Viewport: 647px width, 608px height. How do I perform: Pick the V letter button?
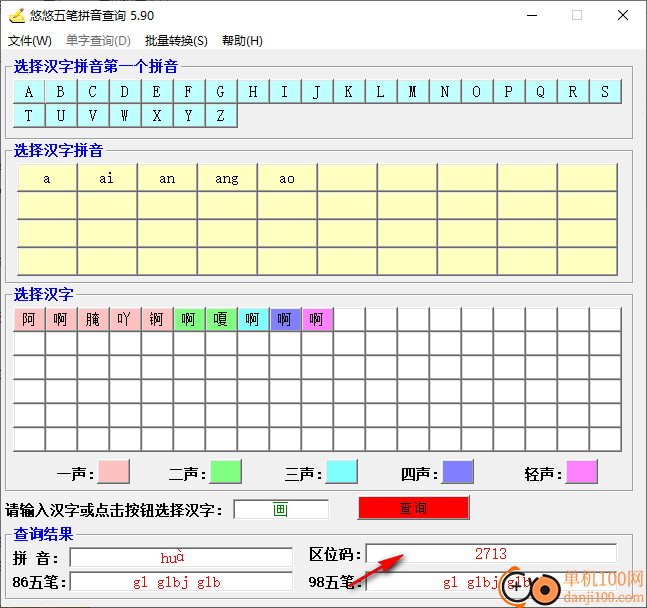pyautogui.click(x=93, y=116)
